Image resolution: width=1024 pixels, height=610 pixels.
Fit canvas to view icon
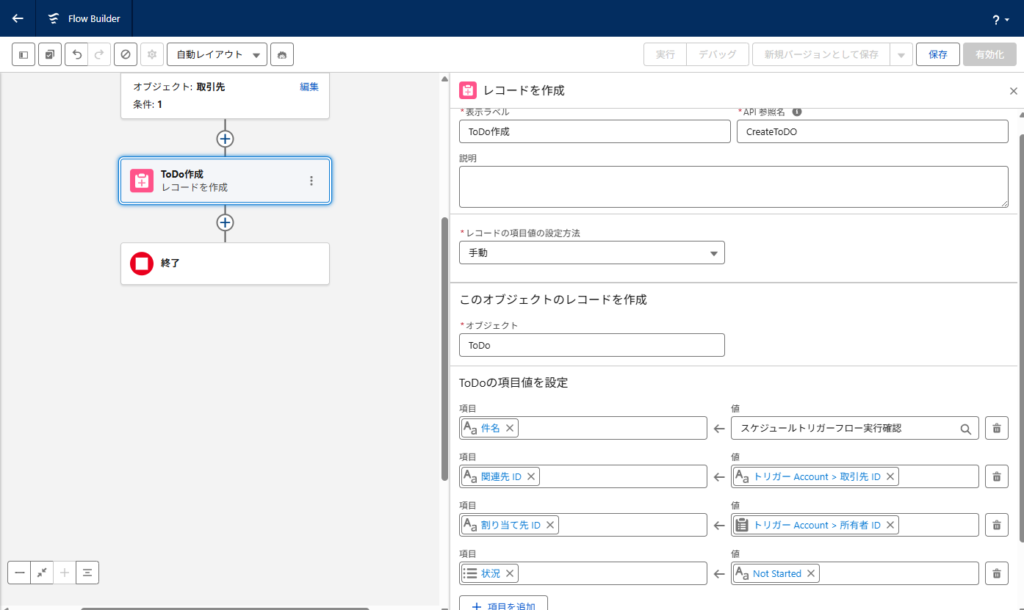pyautogui.click(x=42, y=573)
